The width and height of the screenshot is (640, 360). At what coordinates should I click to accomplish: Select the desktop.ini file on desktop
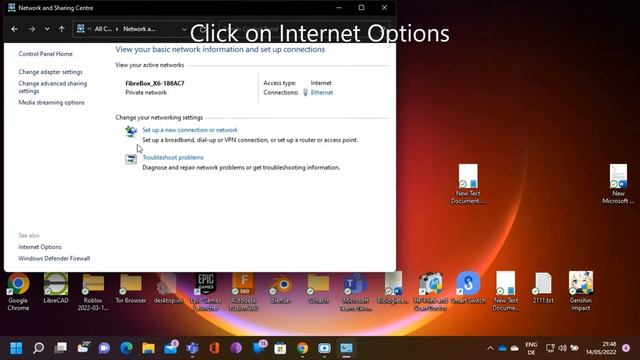(168, 288)
